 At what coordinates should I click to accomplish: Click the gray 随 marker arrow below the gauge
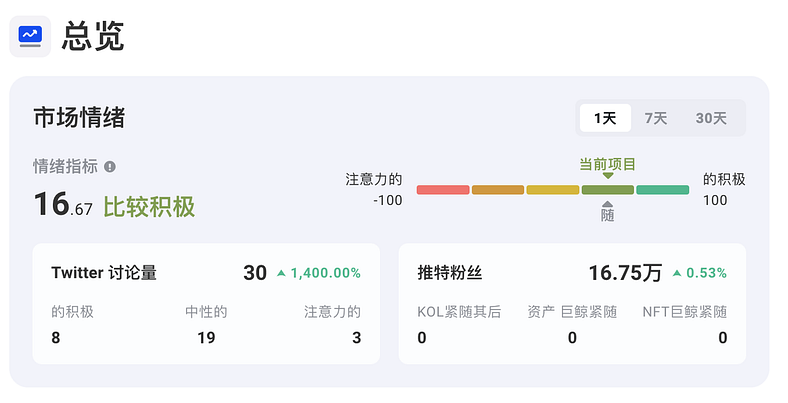608,204
